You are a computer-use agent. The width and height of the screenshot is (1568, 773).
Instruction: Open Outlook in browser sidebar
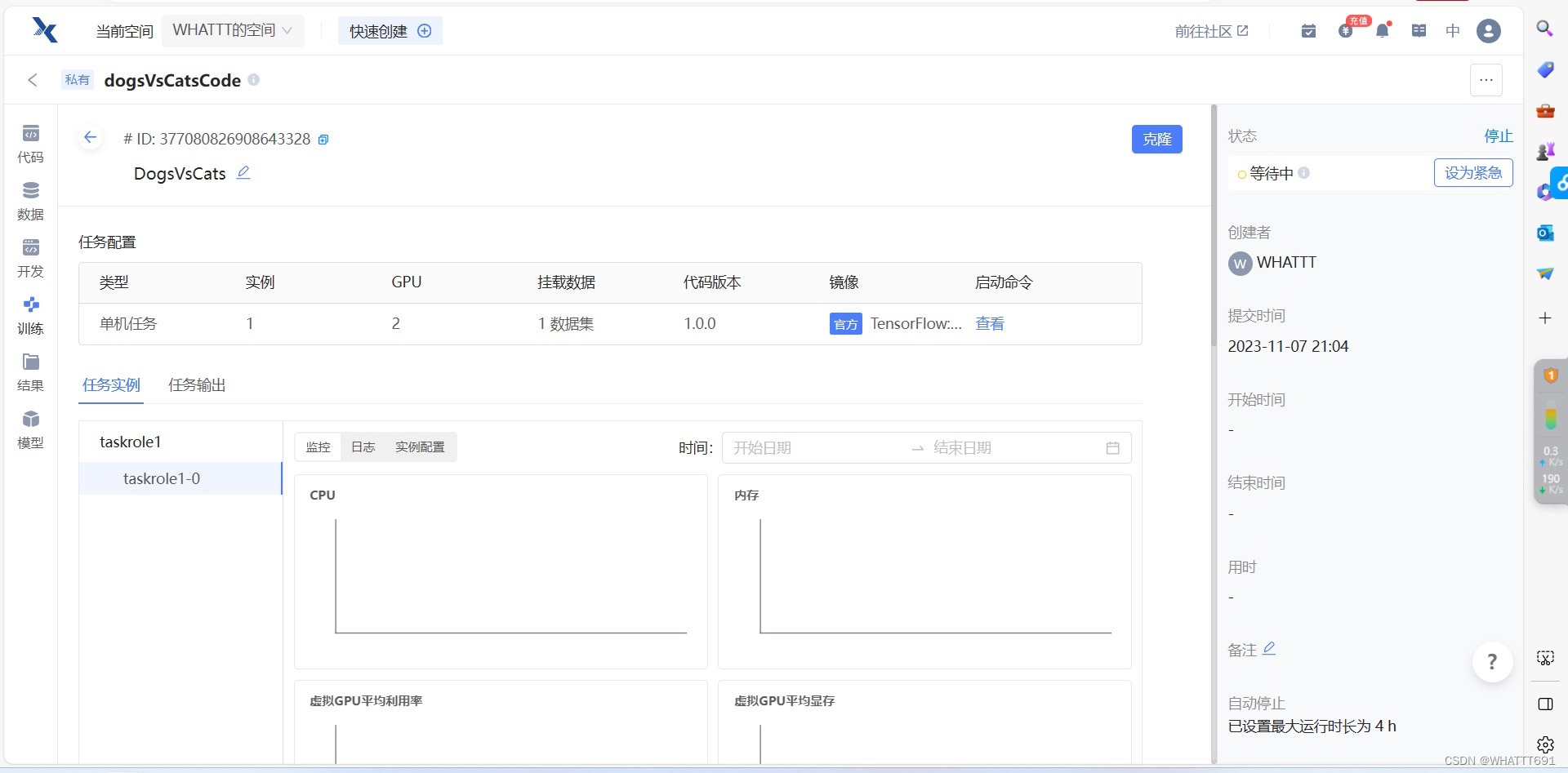point(1545,233)
